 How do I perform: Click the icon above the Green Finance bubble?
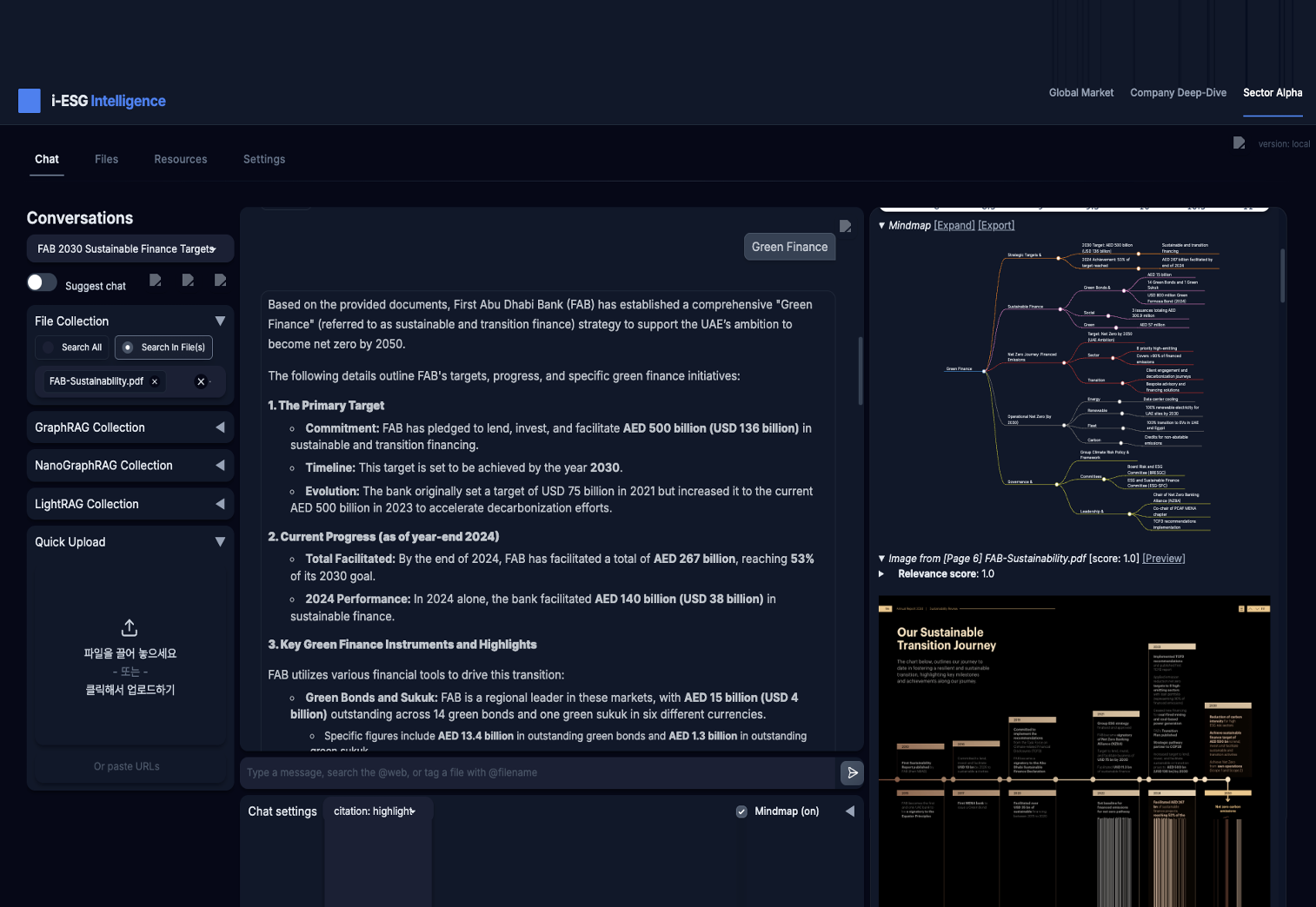845,226
